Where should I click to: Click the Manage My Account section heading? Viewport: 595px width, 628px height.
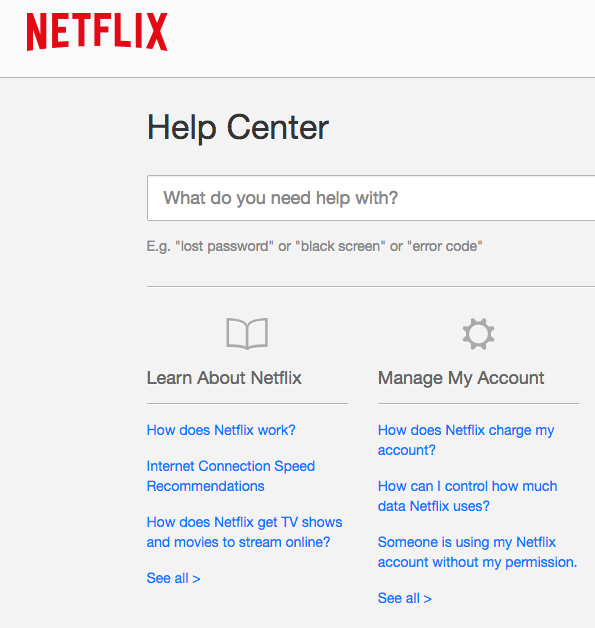(461, 378)
